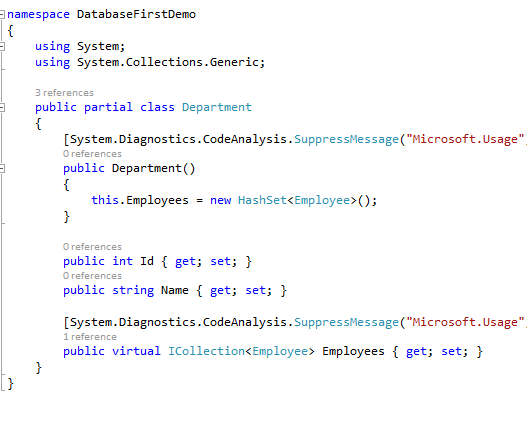The height and width of the screenshot is (435, 527).
Task: Click the Id property identifier
Action: point(147,261)
